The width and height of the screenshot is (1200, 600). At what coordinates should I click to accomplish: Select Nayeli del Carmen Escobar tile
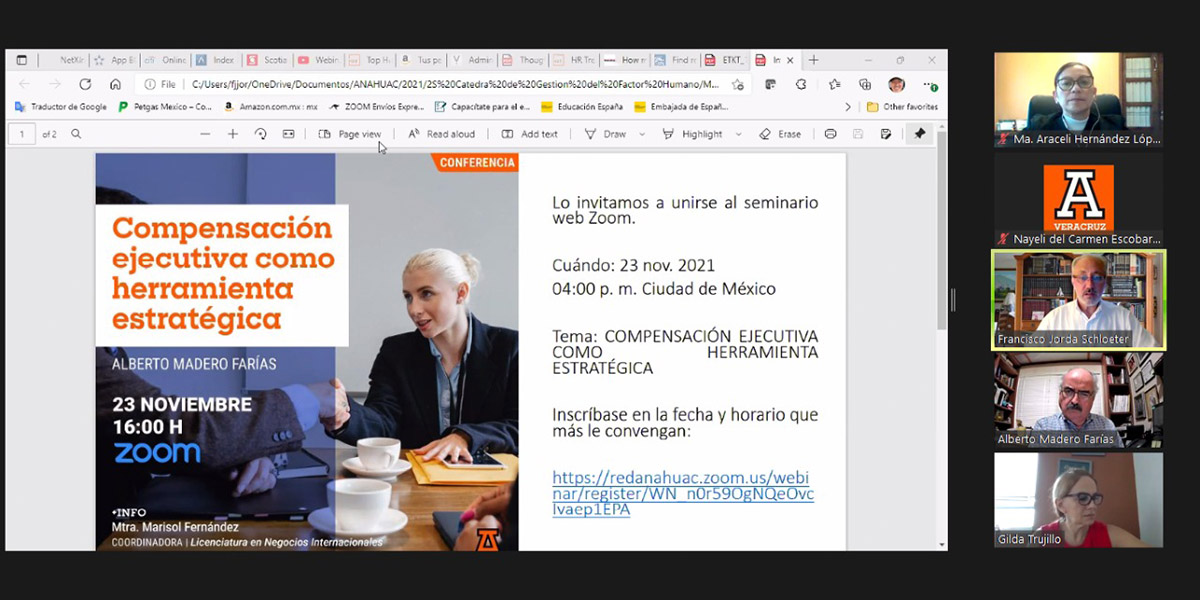tap(1078, 200)
